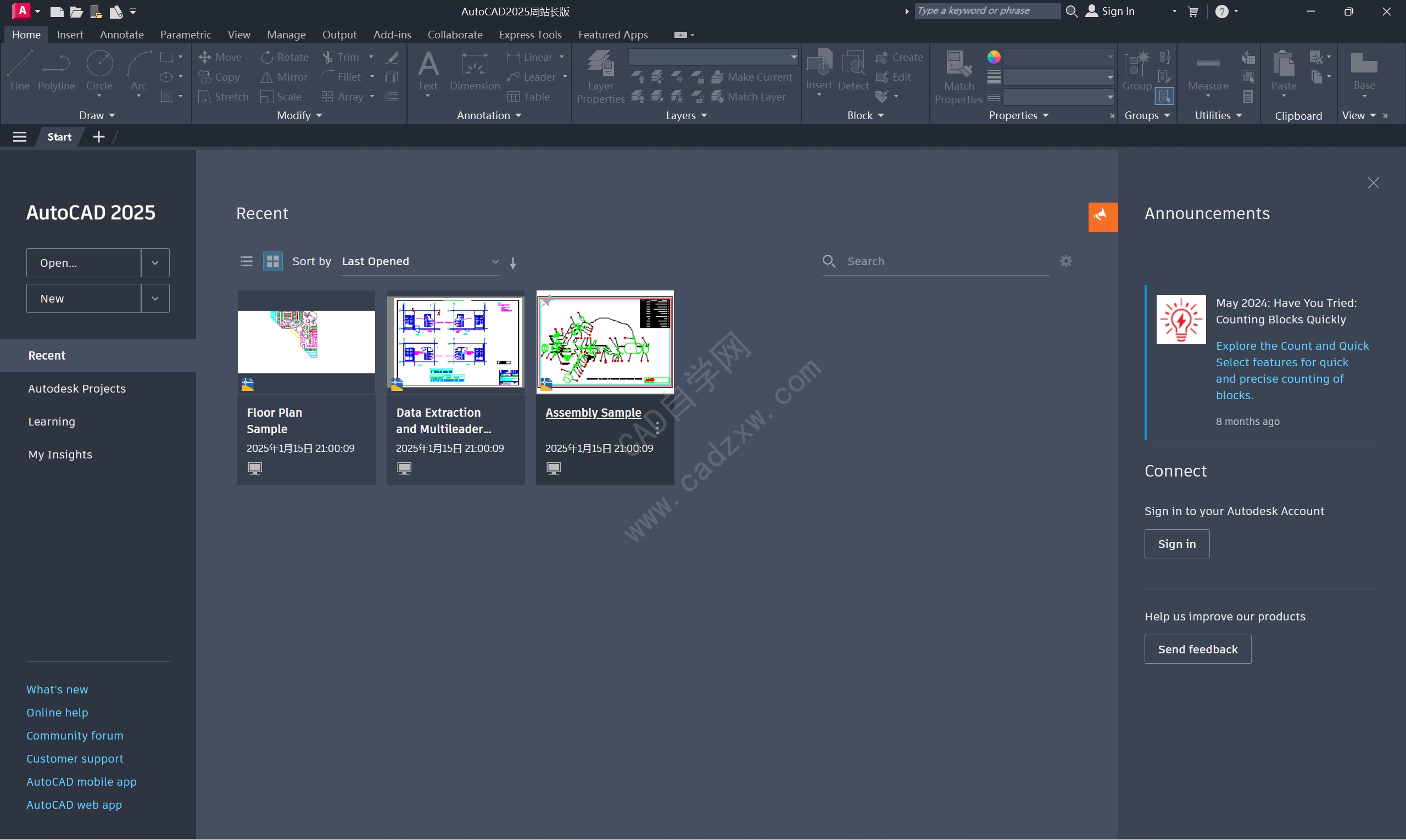Click the Send feedback button
The image size is (1406, 840).
click(1198, 649)
